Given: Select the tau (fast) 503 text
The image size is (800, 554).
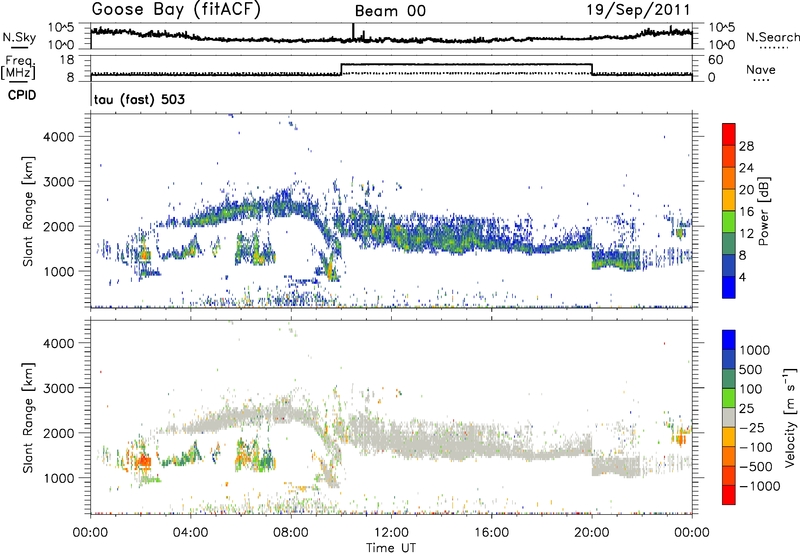Looking at the screenshot, I should [139, 99].
